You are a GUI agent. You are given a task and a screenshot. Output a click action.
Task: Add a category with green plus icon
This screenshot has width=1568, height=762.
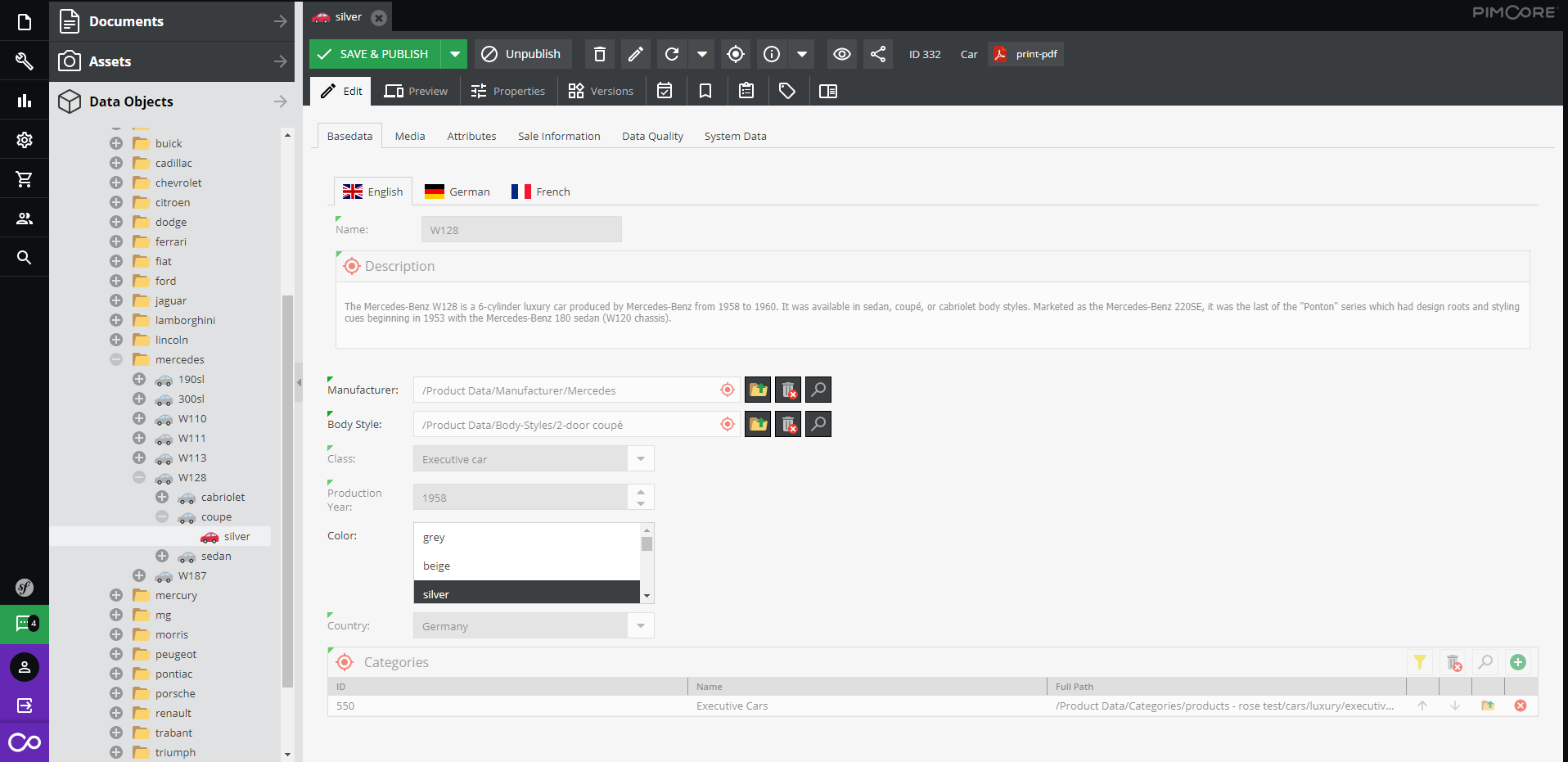click(1518, 662)
